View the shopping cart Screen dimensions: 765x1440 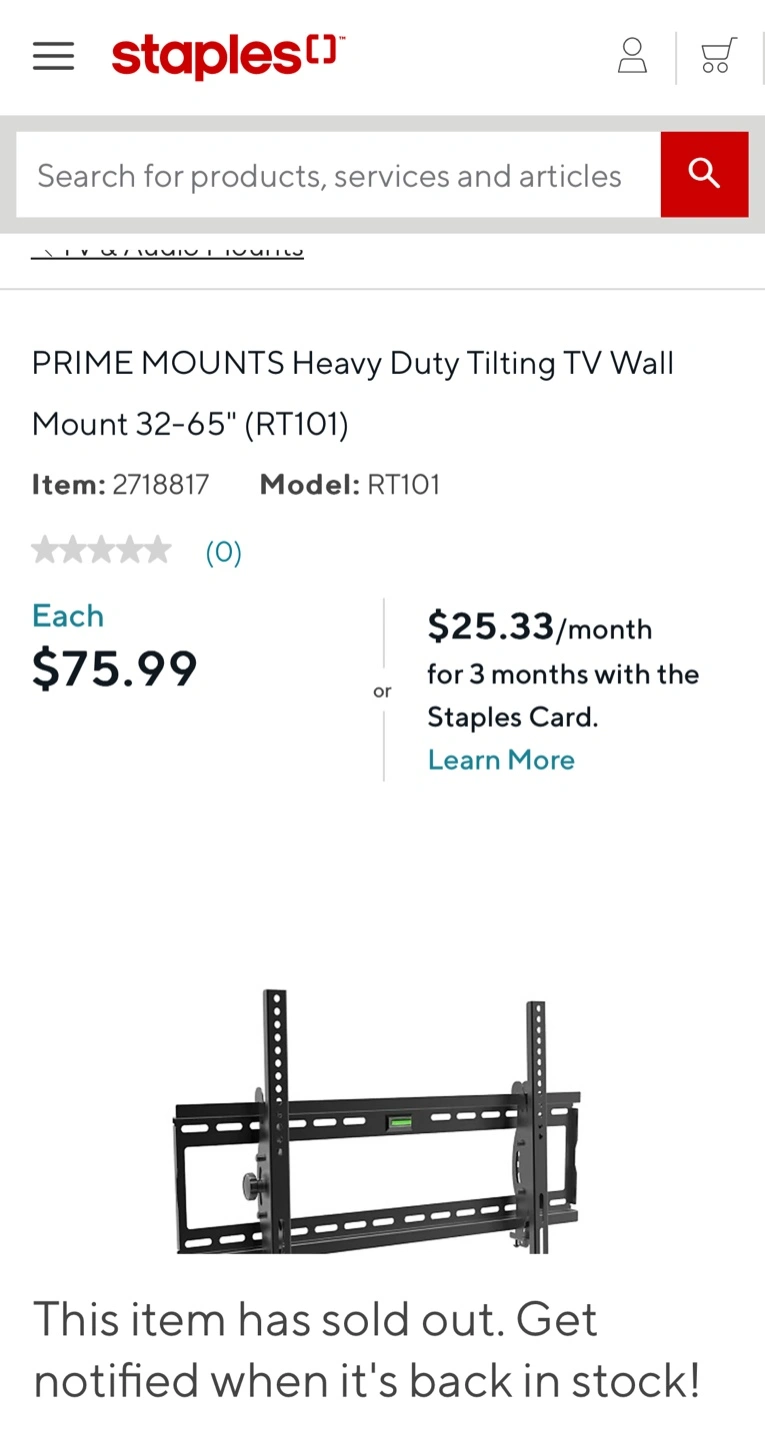[718, 56]
